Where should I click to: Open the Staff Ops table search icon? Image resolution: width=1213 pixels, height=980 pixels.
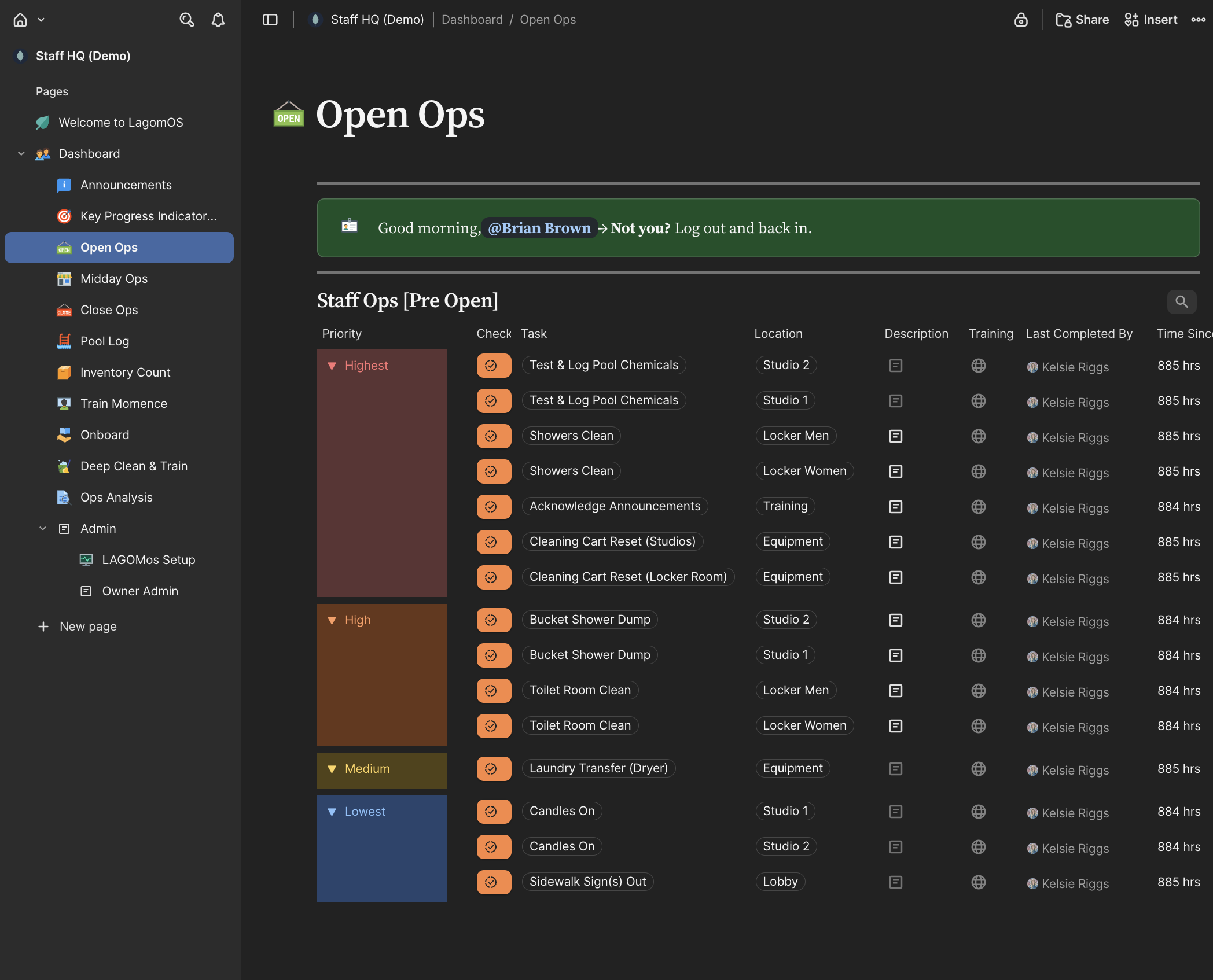coord(1182,302)
